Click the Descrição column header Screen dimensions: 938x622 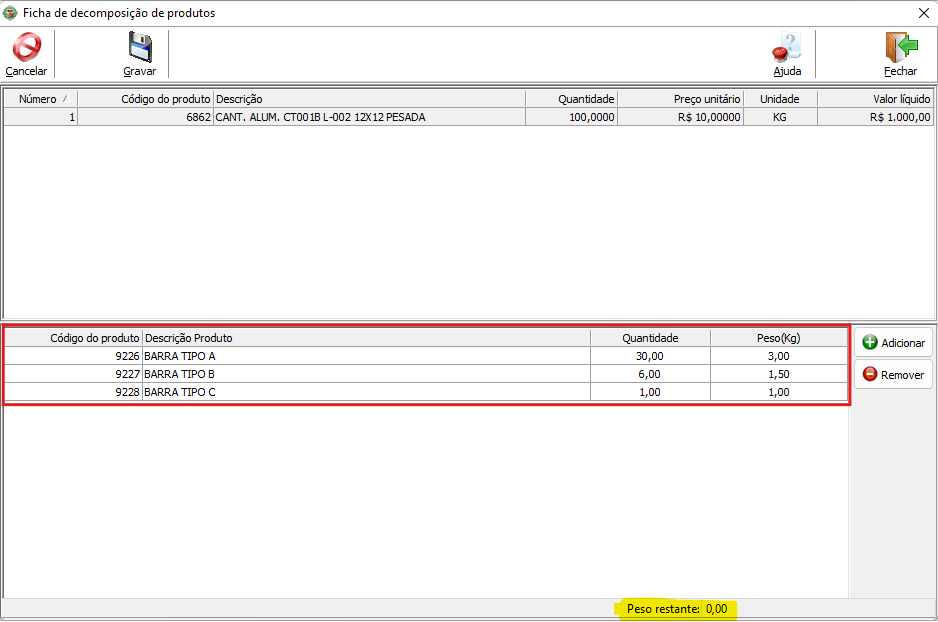370,99
